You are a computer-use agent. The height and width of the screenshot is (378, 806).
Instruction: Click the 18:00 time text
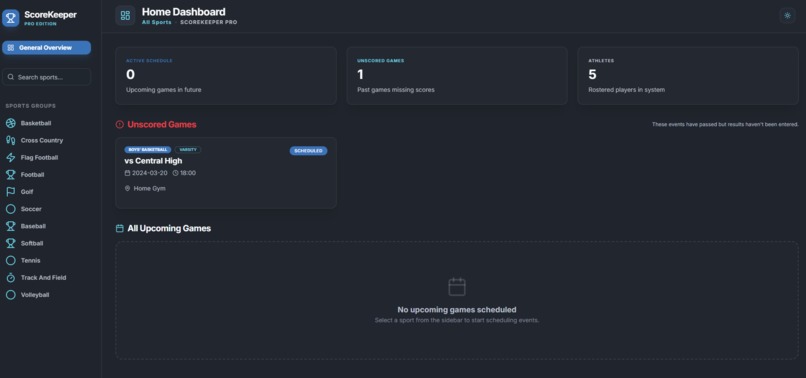188,173
